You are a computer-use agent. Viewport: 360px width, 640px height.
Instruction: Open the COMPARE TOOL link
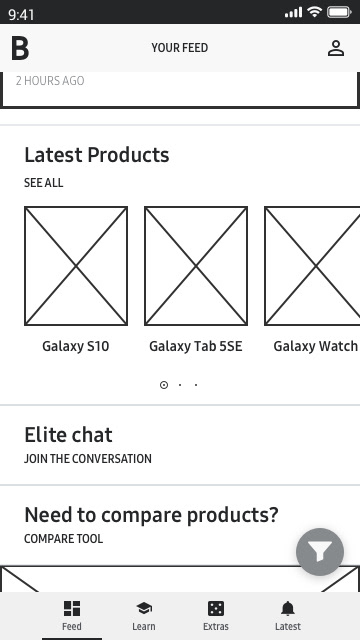pyautogui.click(x=64, y=538)
